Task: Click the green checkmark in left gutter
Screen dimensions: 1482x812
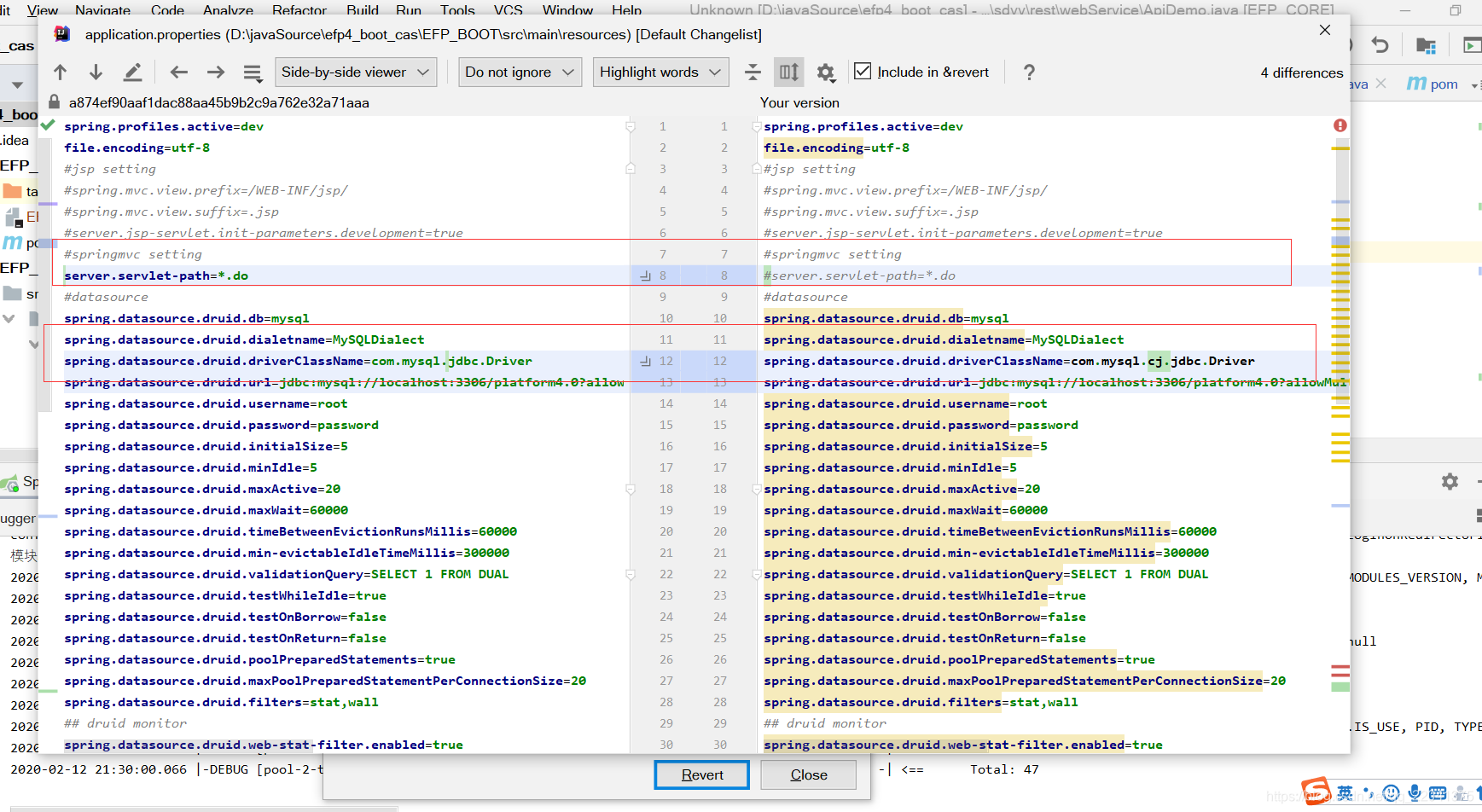Action: click(x=48, y=125)
